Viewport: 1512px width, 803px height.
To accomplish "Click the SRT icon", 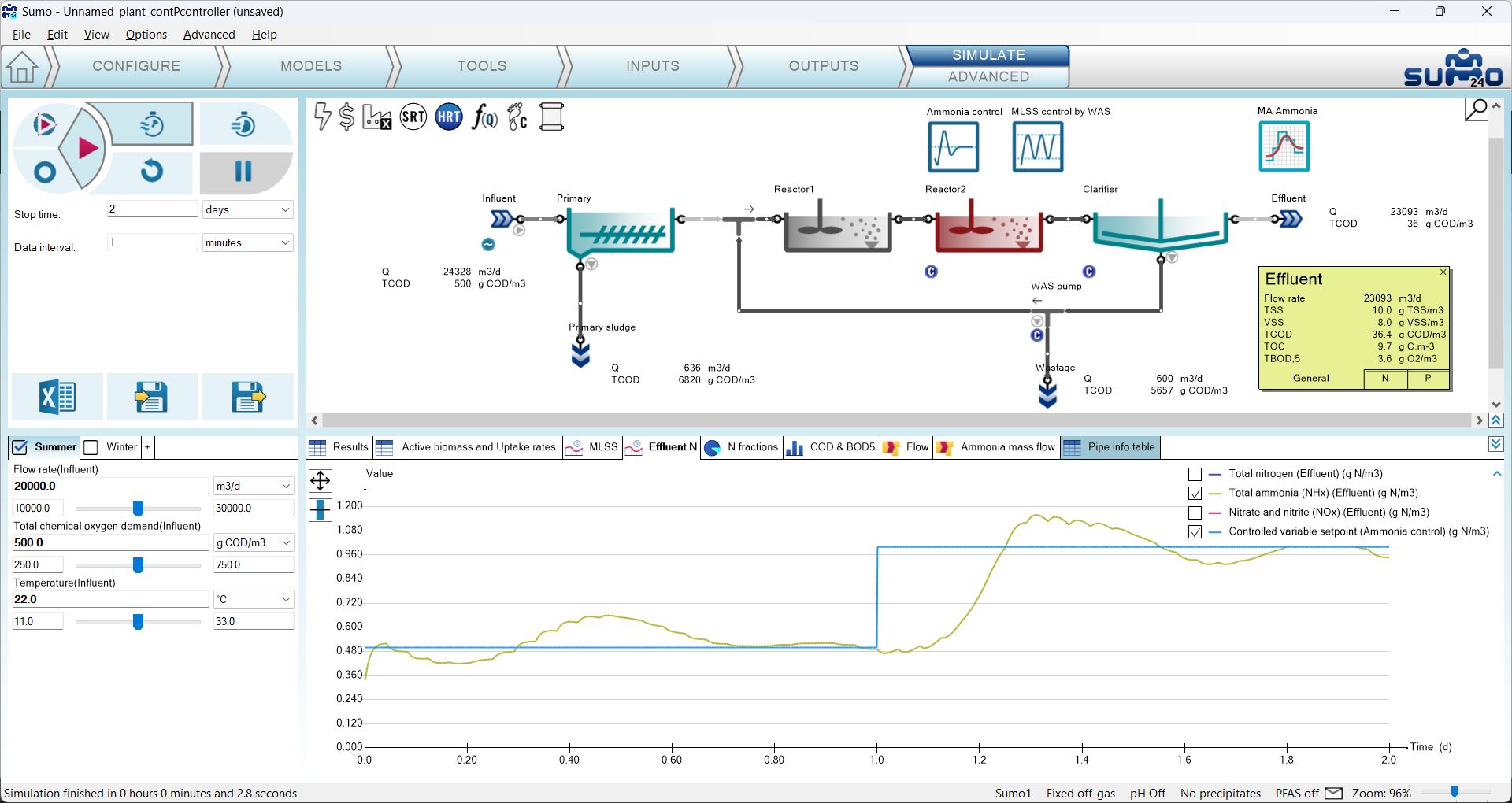I will click(x=413, y=117).
